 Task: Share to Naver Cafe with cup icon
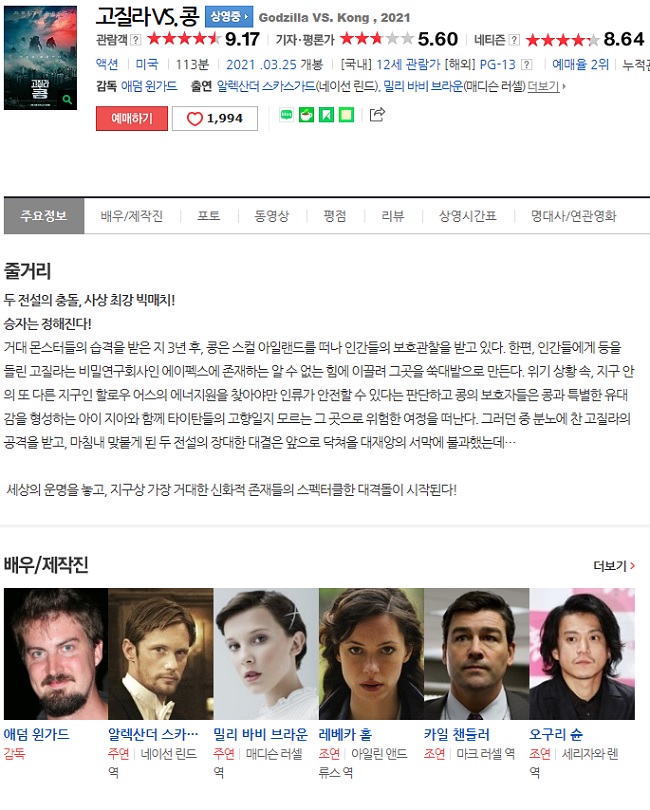coord(306,115)
